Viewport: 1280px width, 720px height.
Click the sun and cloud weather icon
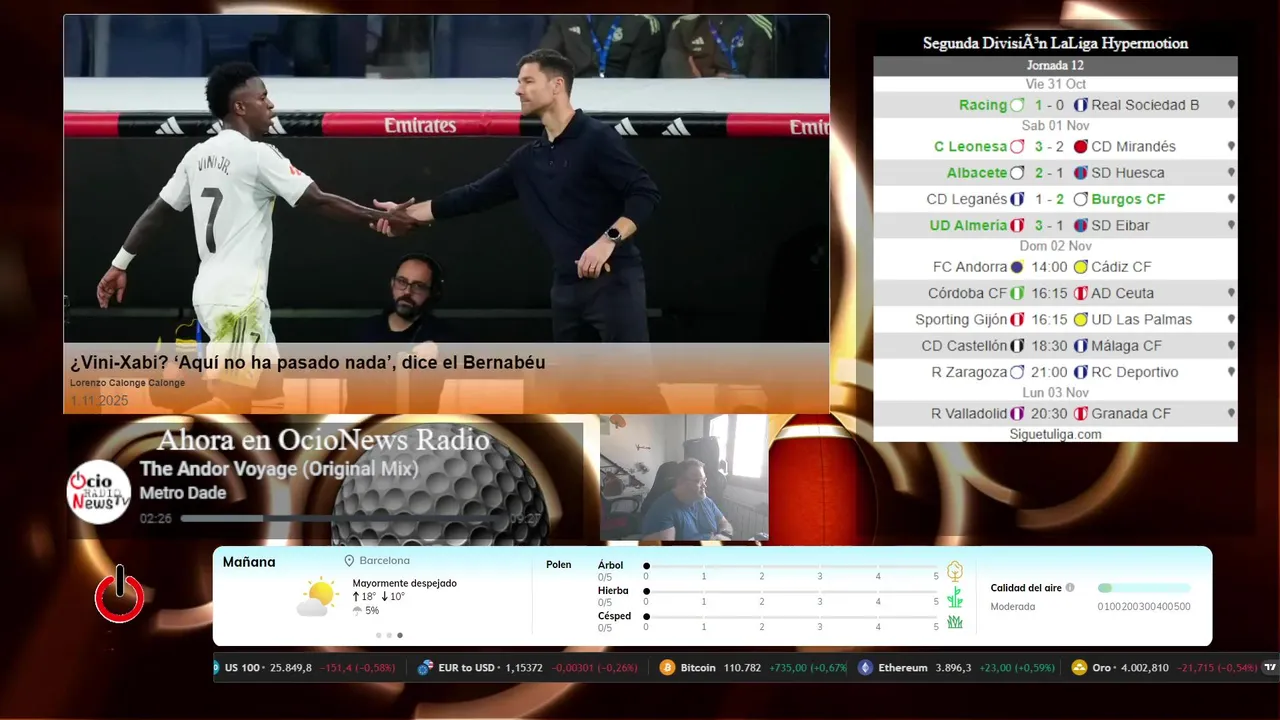[317, 597]
